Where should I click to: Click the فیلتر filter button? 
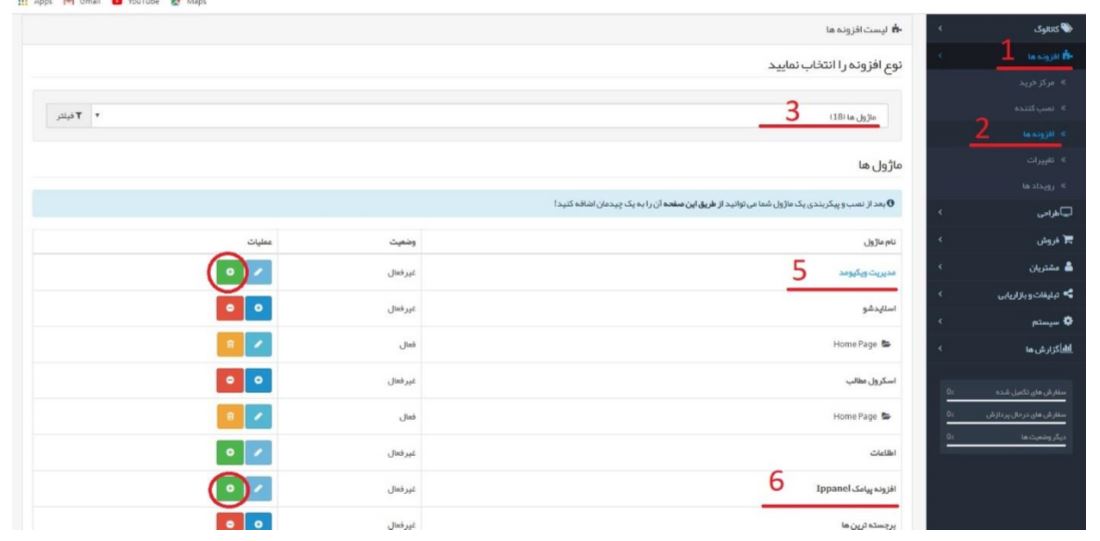pos(69,116)
